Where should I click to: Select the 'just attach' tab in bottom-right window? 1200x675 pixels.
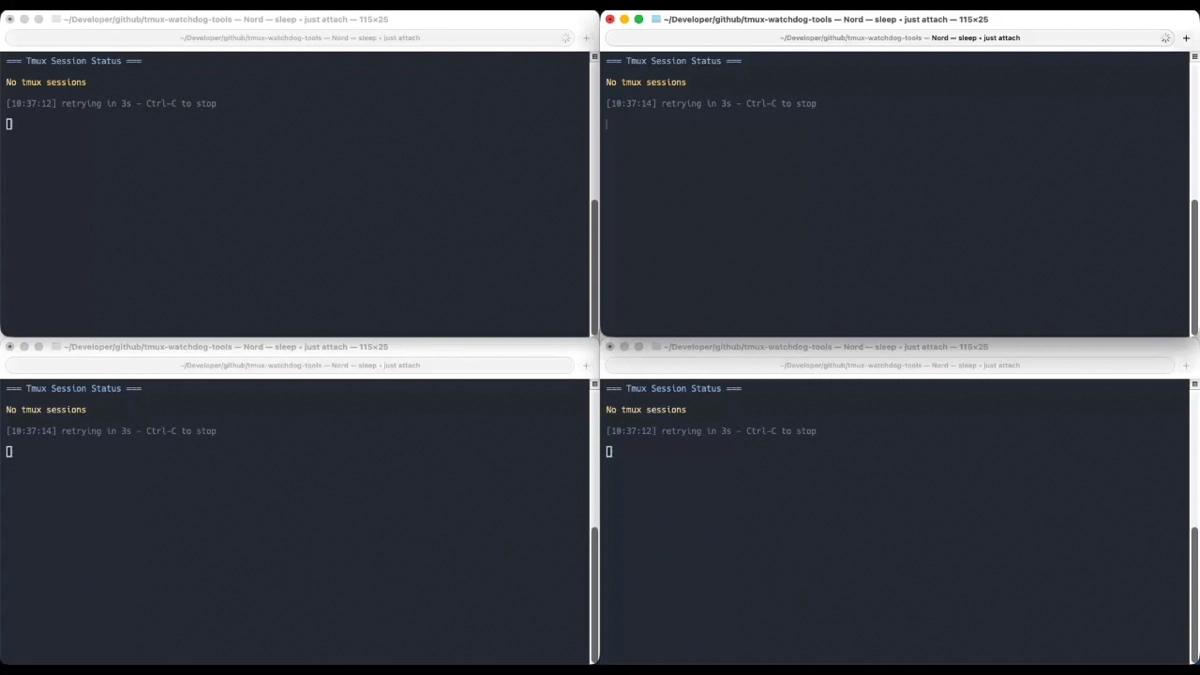(890, 366)
